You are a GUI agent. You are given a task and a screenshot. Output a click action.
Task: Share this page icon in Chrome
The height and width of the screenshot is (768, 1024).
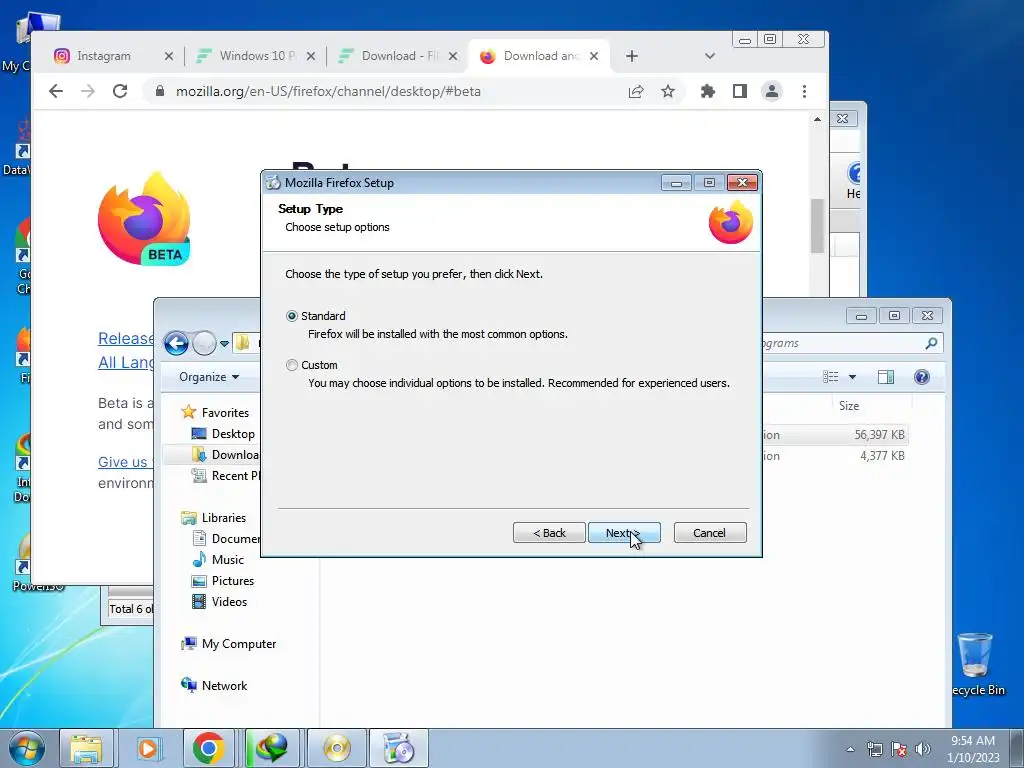[635, 91]
